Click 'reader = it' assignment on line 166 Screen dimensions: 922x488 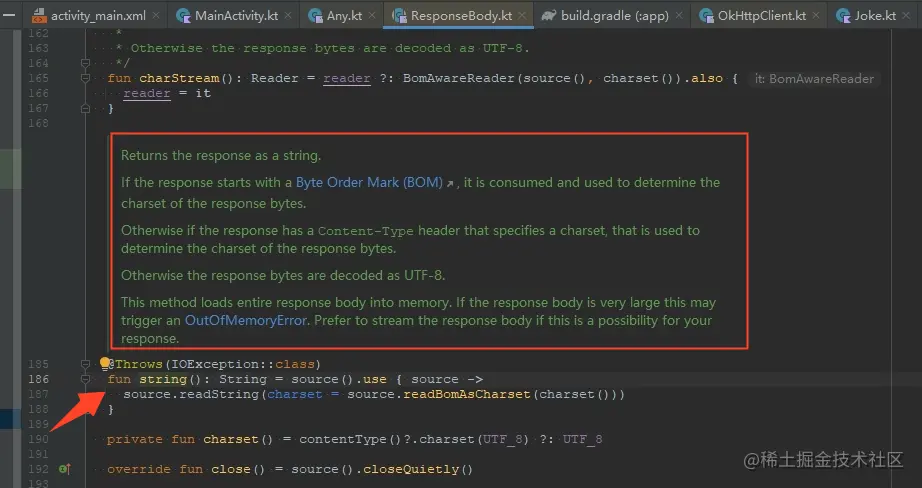pos(167,93)
